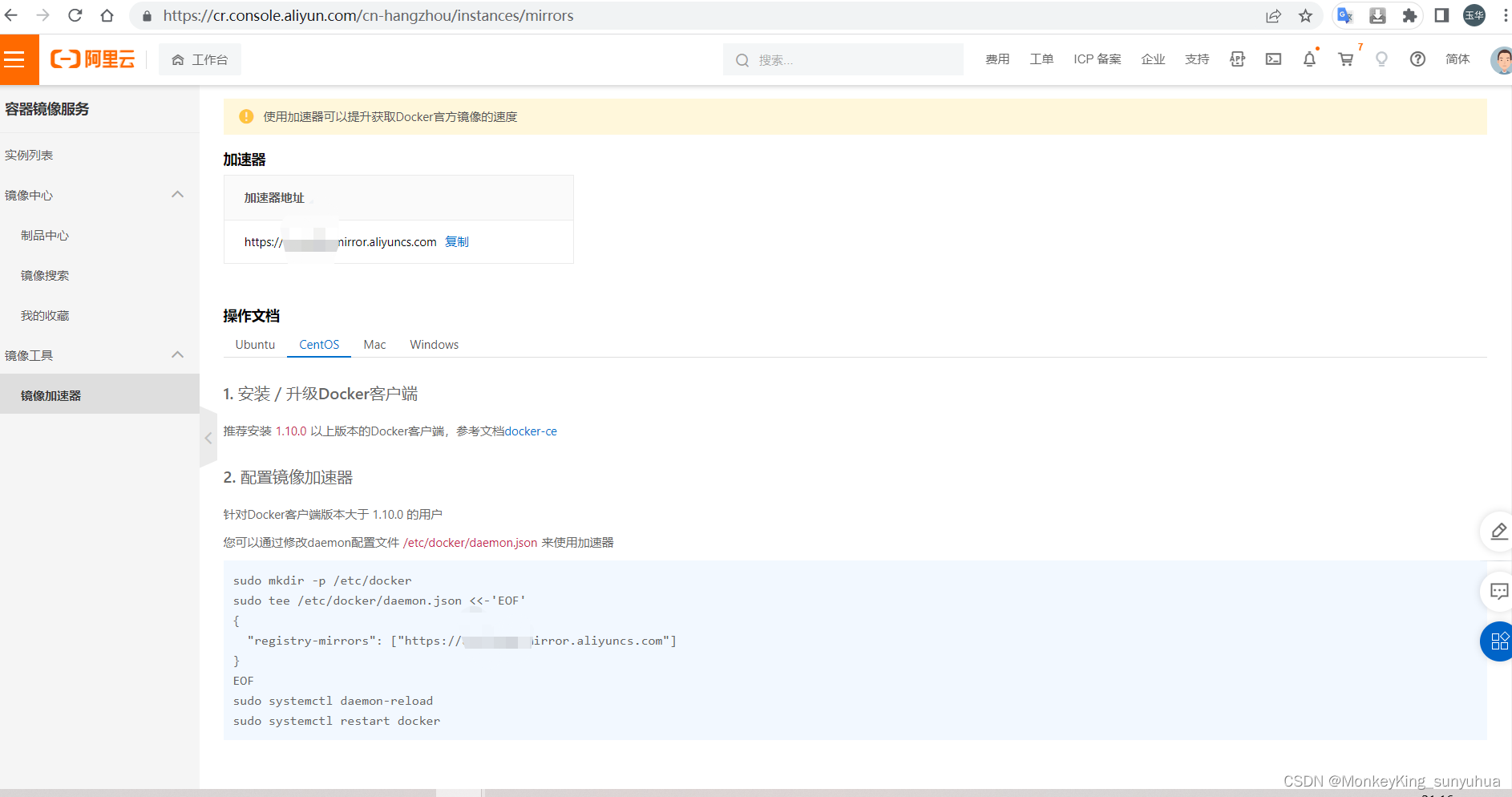
Task: Collapse the sidebar with arrow handle
Action: point(208,438)
